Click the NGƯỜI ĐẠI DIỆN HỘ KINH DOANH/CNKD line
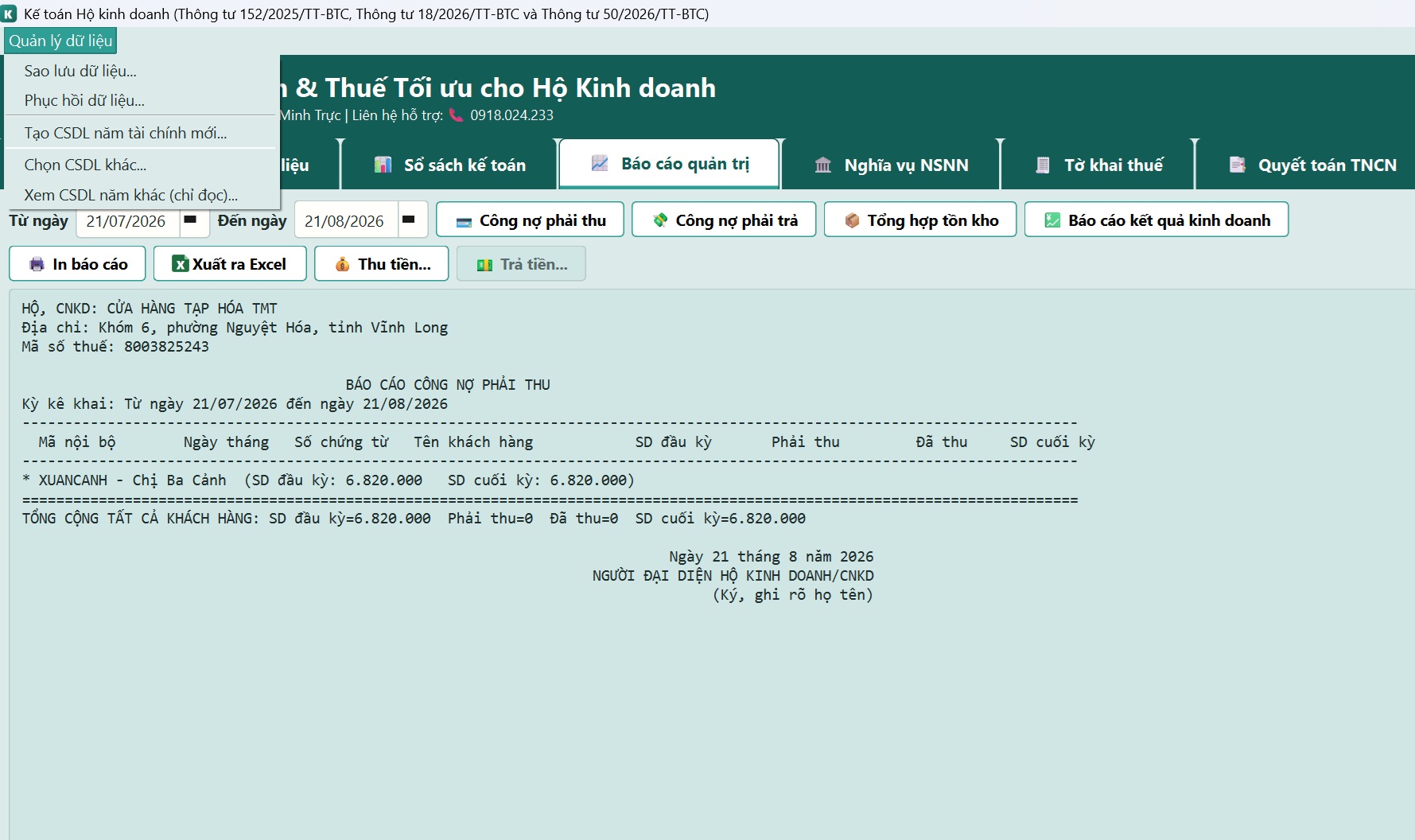 pyautogui.click(x=733, y=576)
